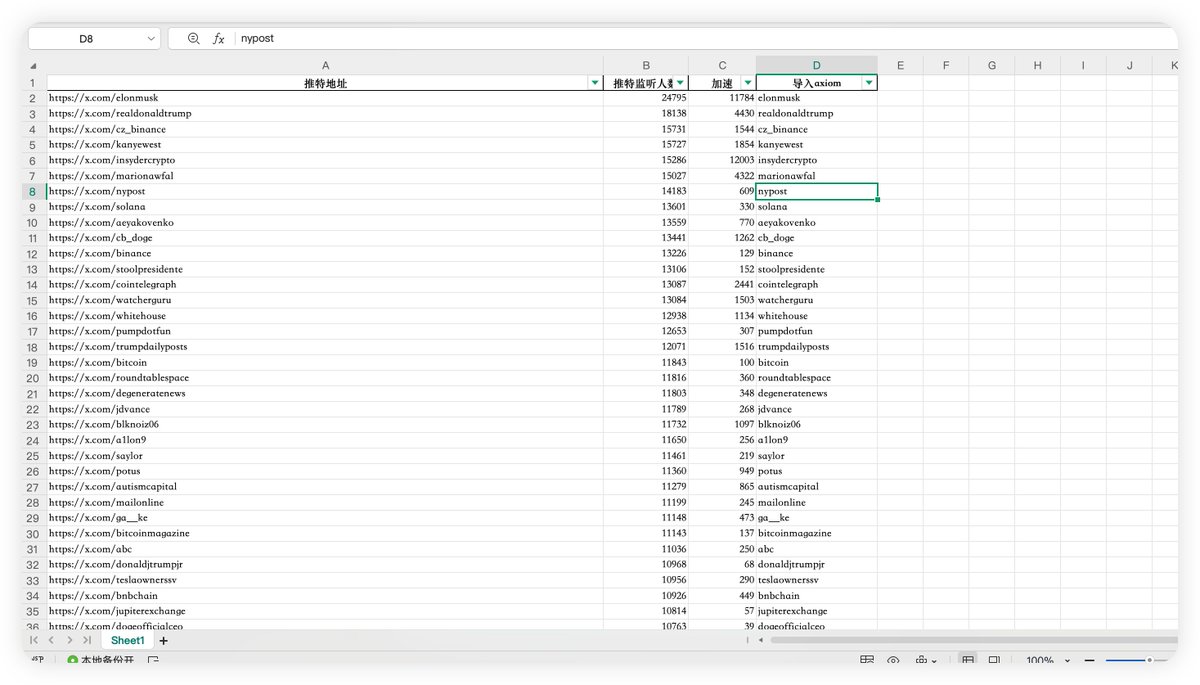Select column D header
1200x685 pixels.
(x=816, y=66)
